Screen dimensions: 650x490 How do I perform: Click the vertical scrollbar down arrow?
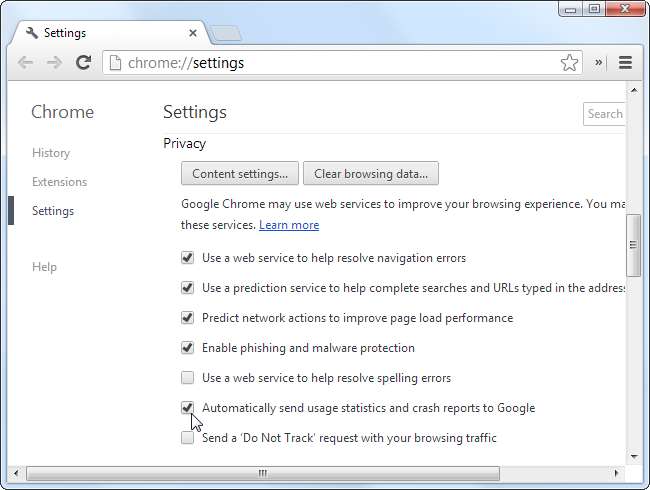tap(633, 456)
